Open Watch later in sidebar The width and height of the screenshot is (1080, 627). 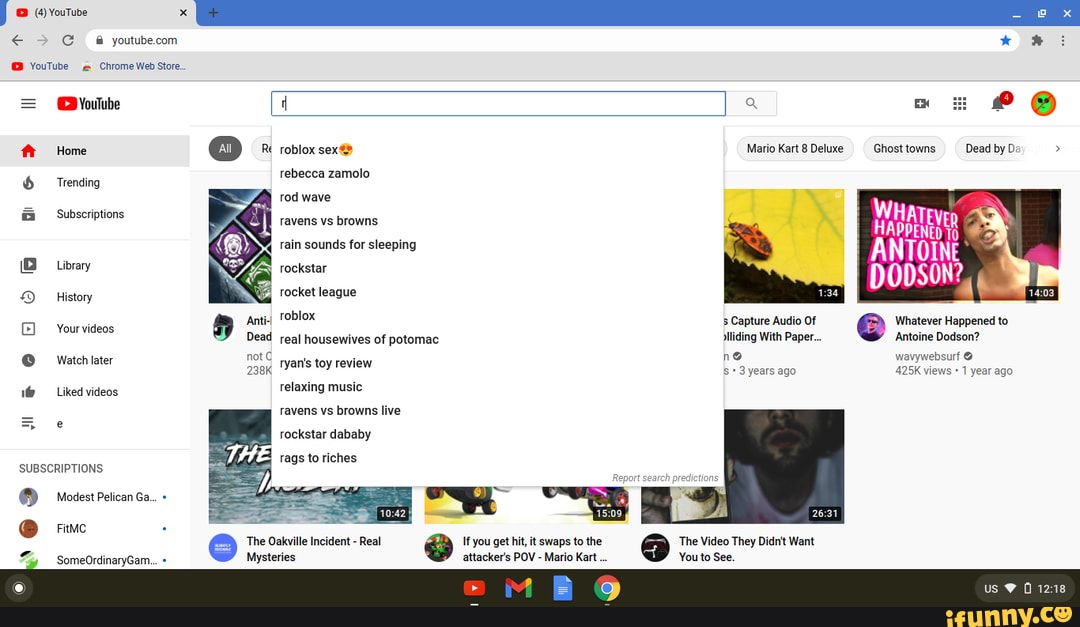click(85, 361)
